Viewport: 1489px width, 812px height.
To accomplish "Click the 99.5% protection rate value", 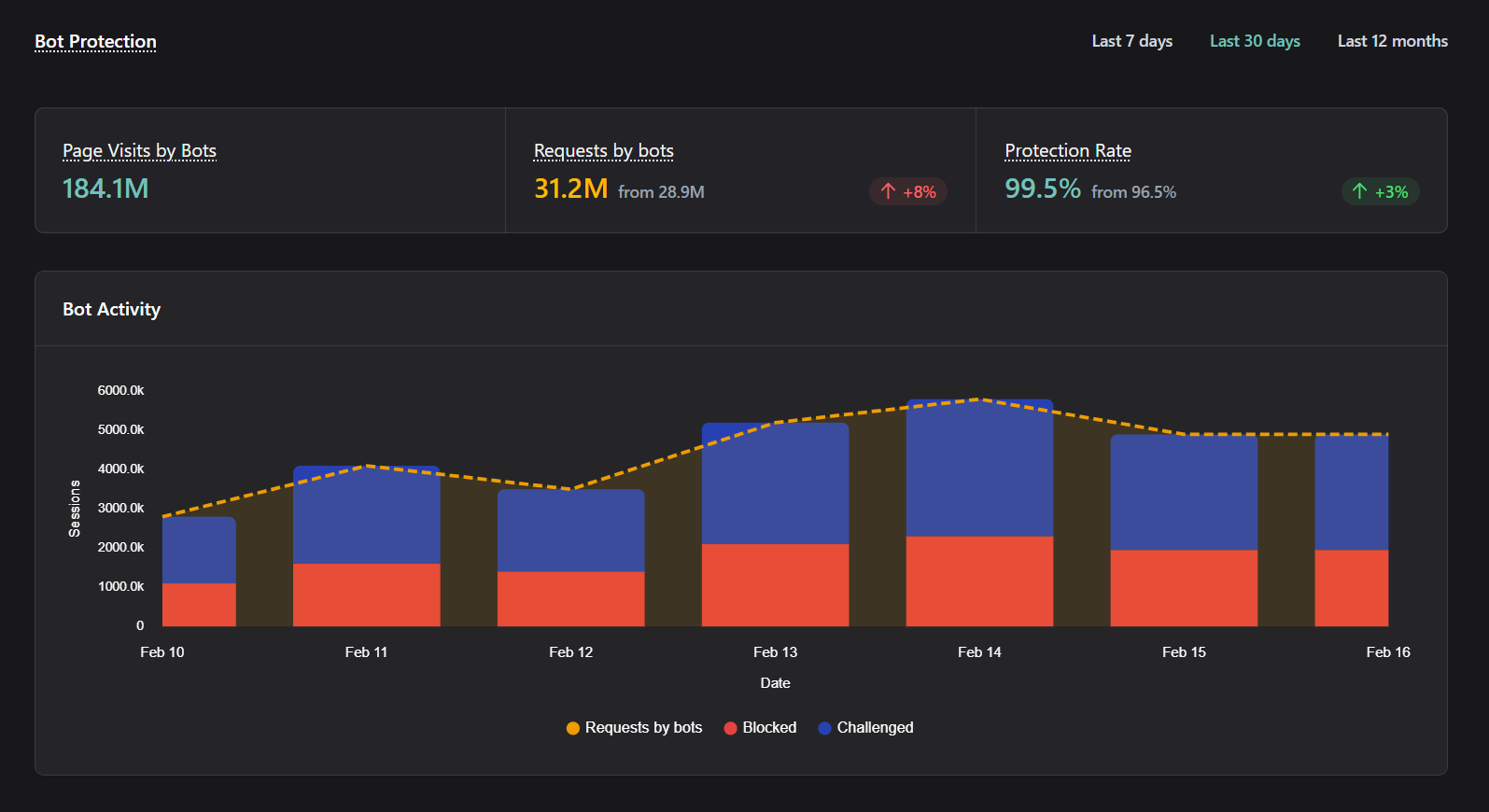I will click(x=1042, y=189).
